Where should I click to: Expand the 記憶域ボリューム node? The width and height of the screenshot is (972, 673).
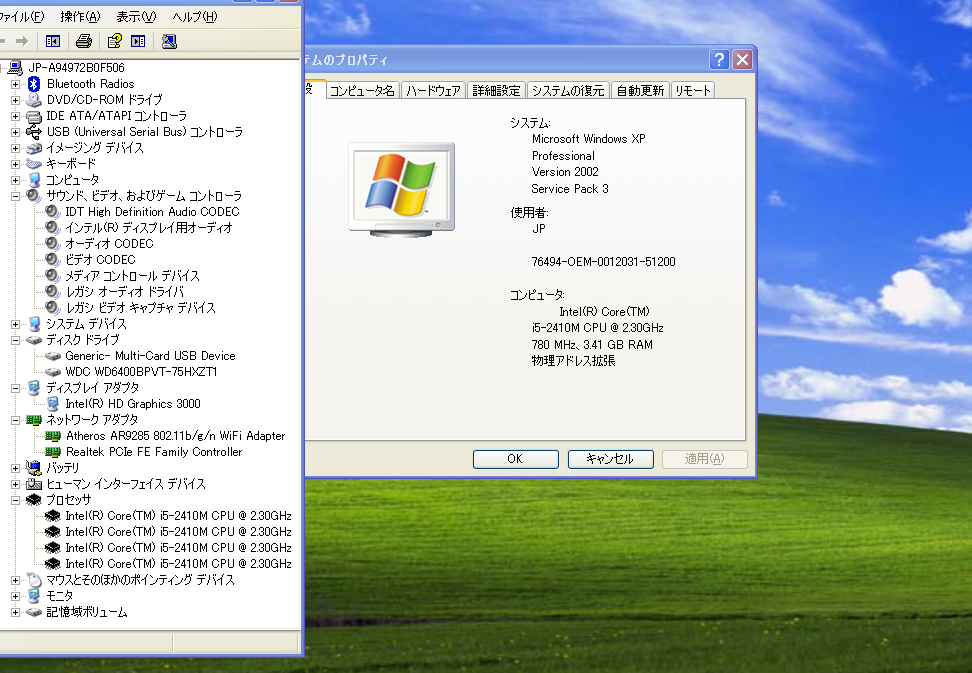(x=15, y=612)
